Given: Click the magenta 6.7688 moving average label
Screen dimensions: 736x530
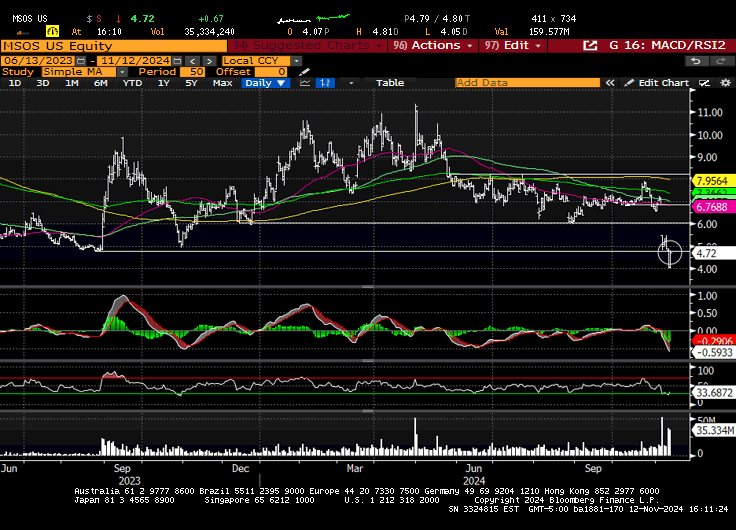Looking at the screenshot, I should point(713,207).
